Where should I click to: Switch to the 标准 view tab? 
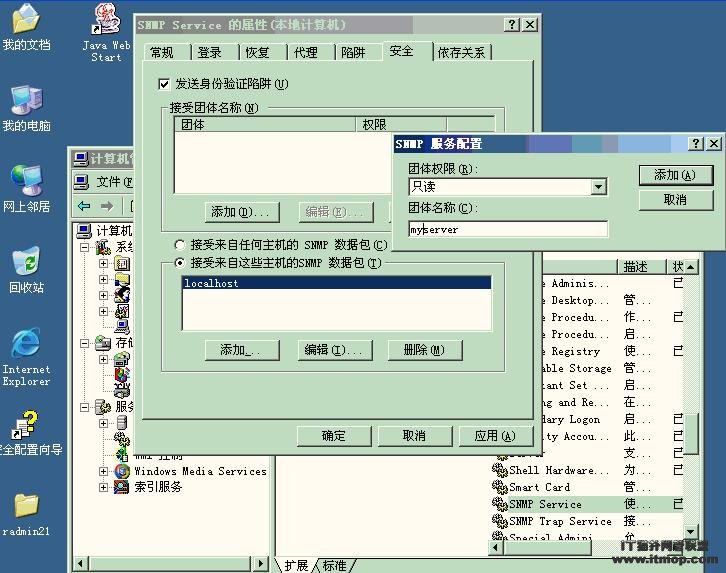click(334, 566)
